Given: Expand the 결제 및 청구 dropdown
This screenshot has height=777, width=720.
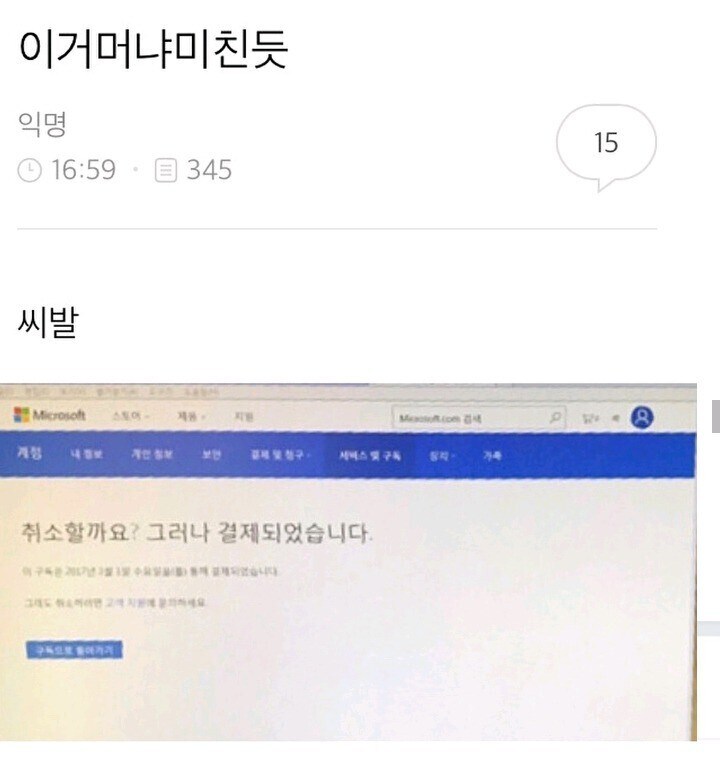Looking at the screenshot, I should coord(280,454).
